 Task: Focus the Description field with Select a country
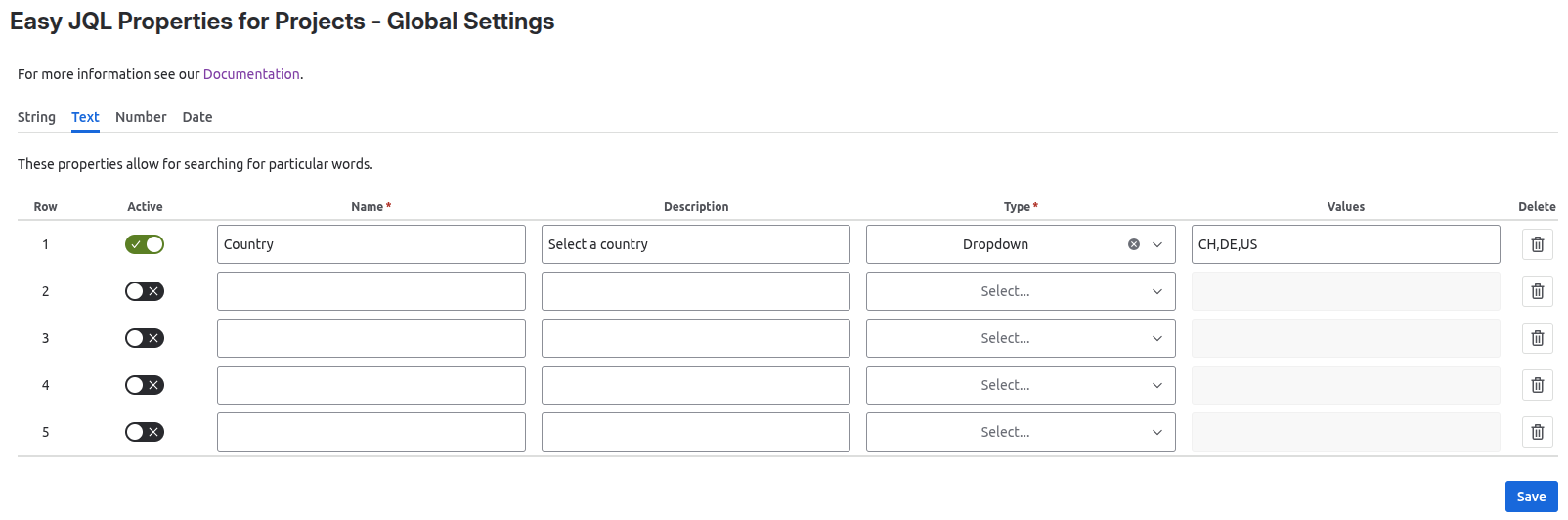695,244
